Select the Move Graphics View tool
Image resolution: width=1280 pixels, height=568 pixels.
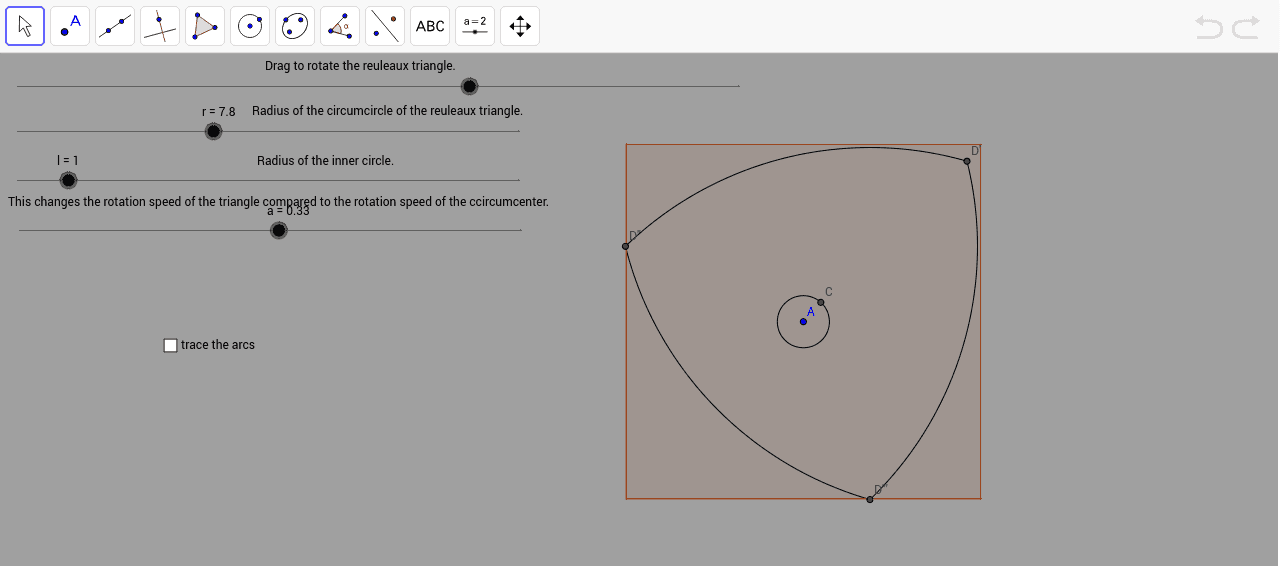520,26
